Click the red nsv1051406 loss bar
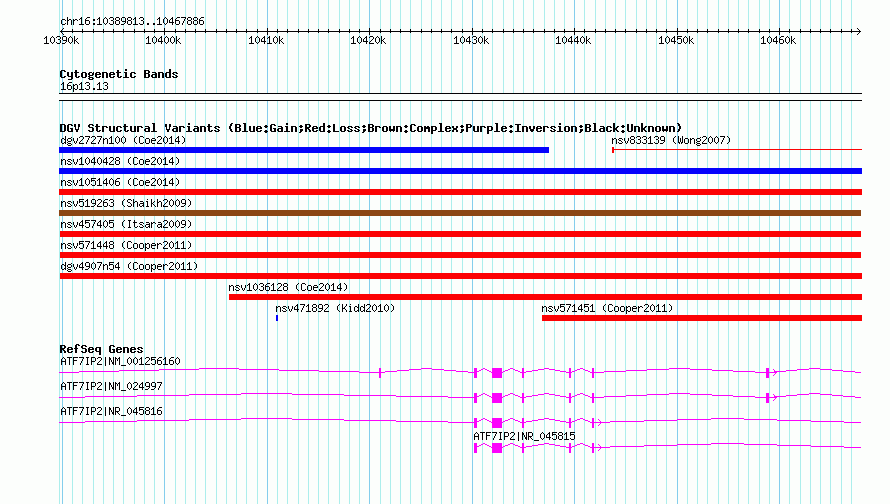The image size is (890, 504). point(460,192)
